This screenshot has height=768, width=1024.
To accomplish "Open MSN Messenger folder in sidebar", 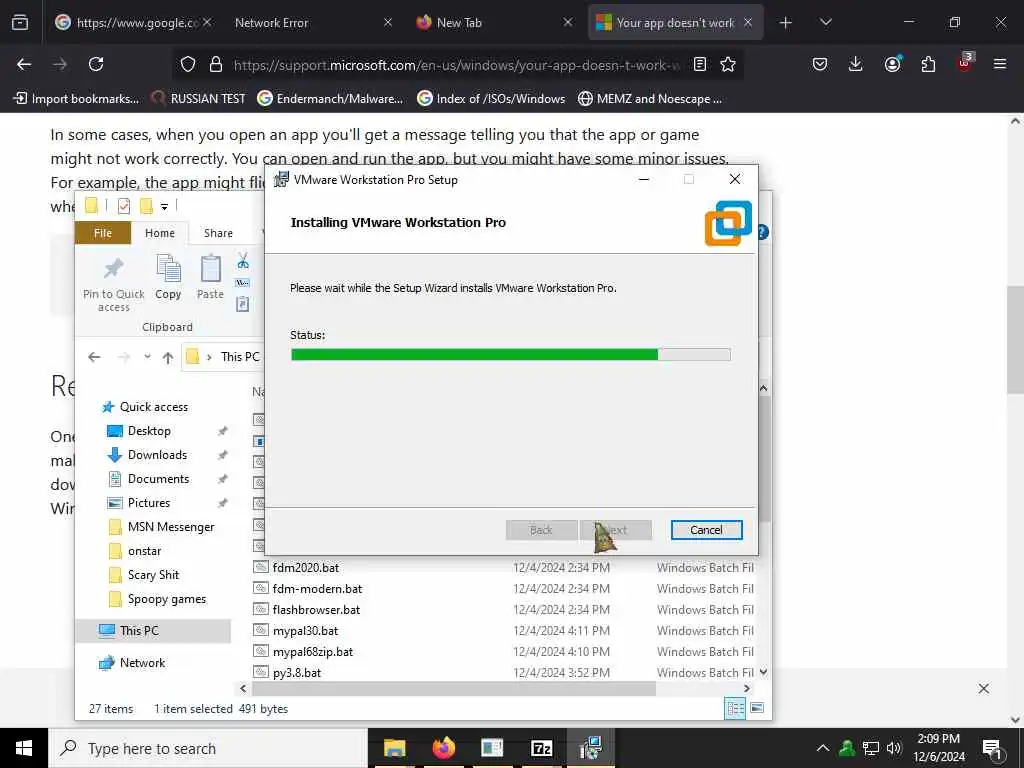I will click(x=170, y=527).
